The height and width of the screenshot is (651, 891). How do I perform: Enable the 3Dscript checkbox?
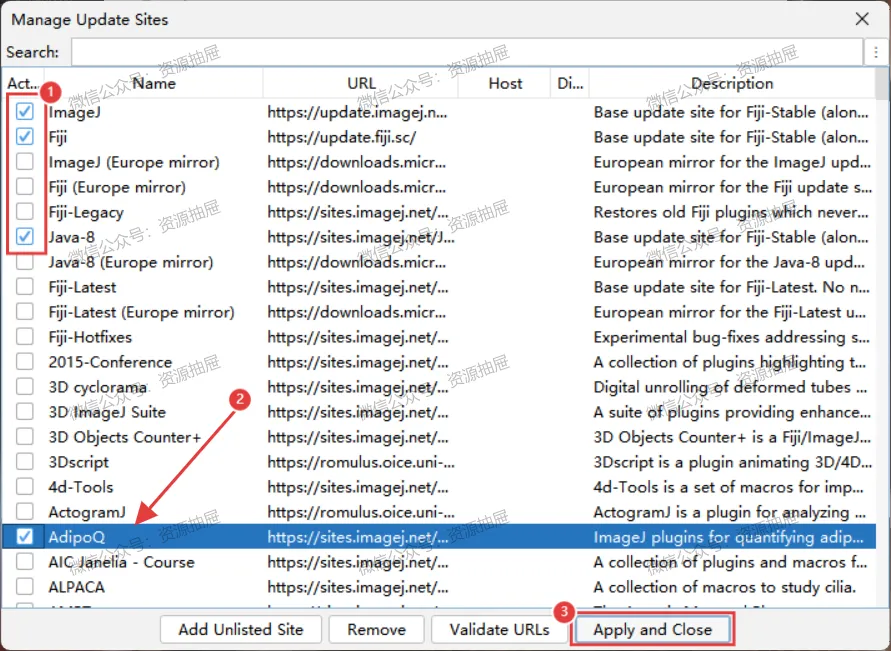24,462
